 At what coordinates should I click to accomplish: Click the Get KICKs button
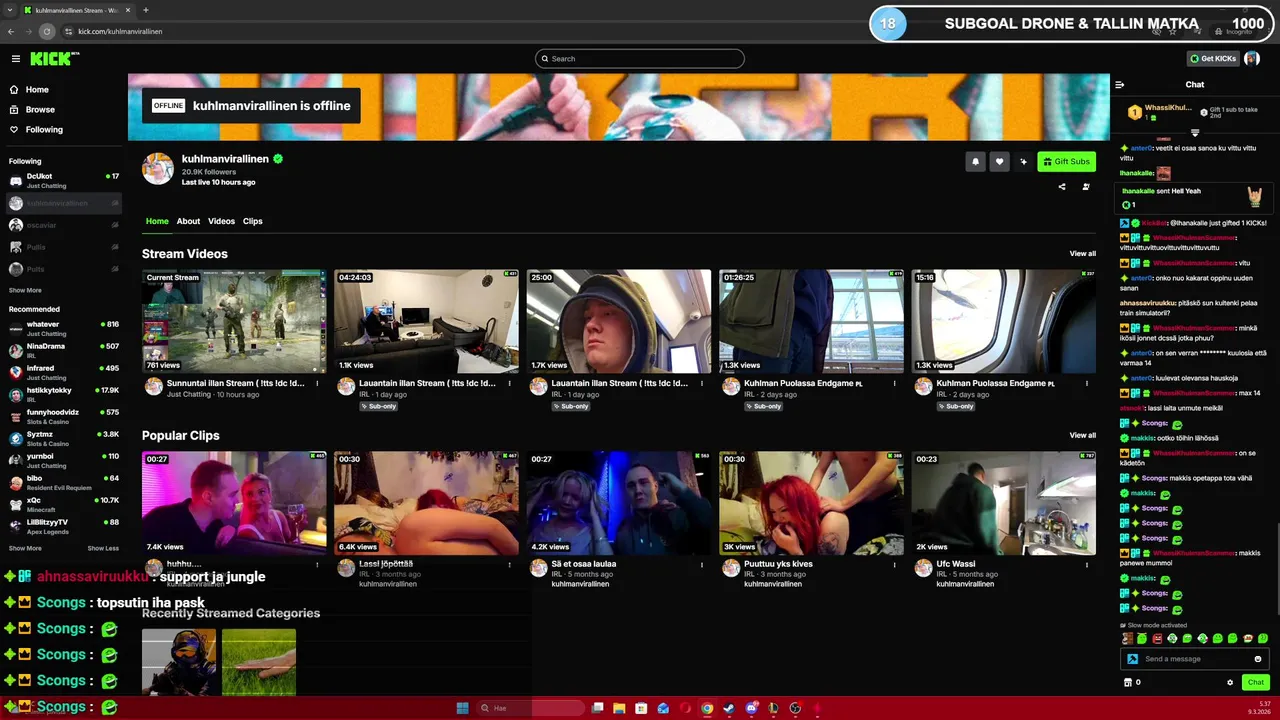coord(1212,58)
